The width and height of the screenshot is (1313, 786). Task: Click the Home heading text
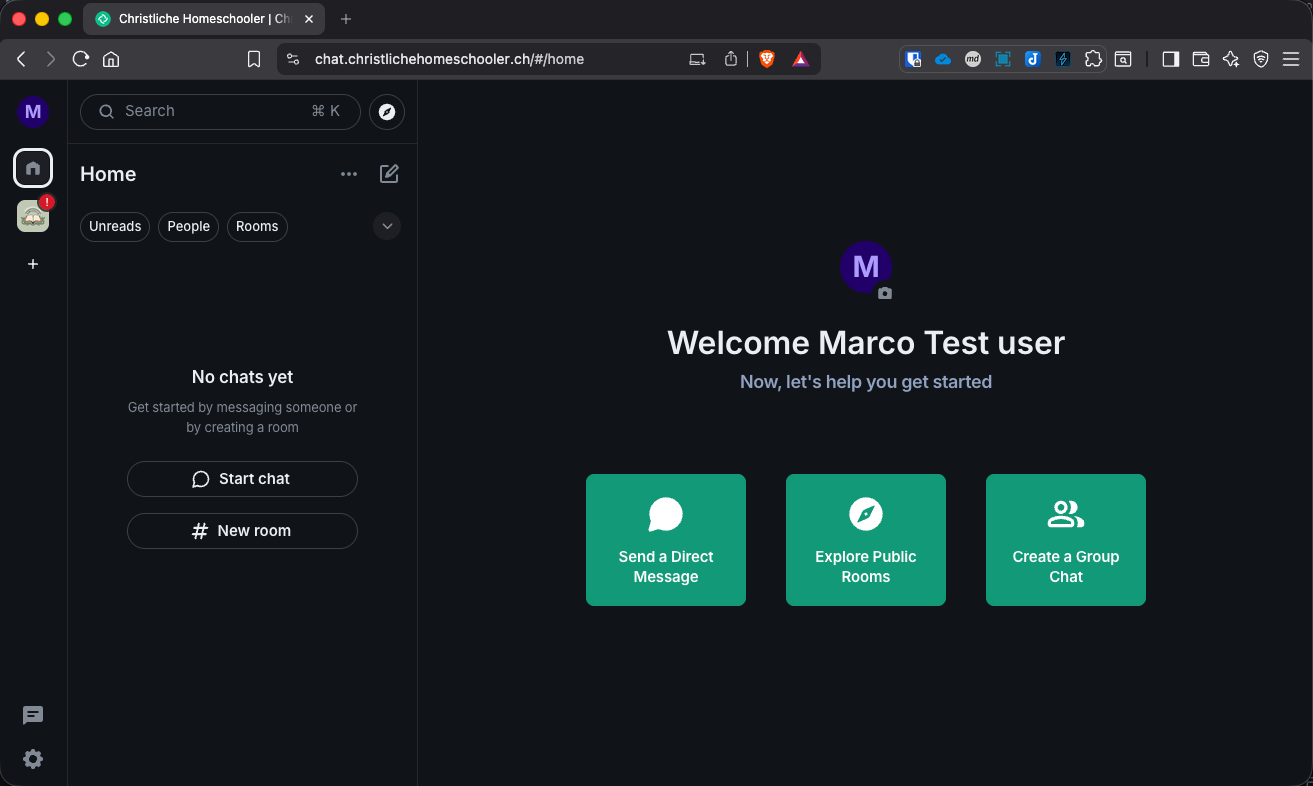(108, 174)
